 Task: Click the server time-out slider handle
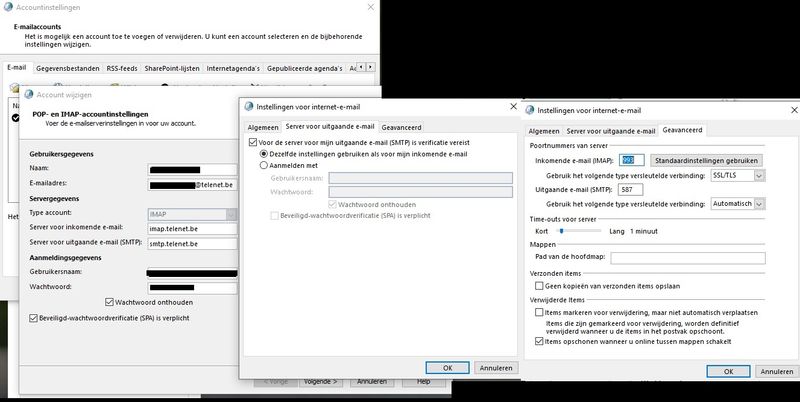(561, 230)
